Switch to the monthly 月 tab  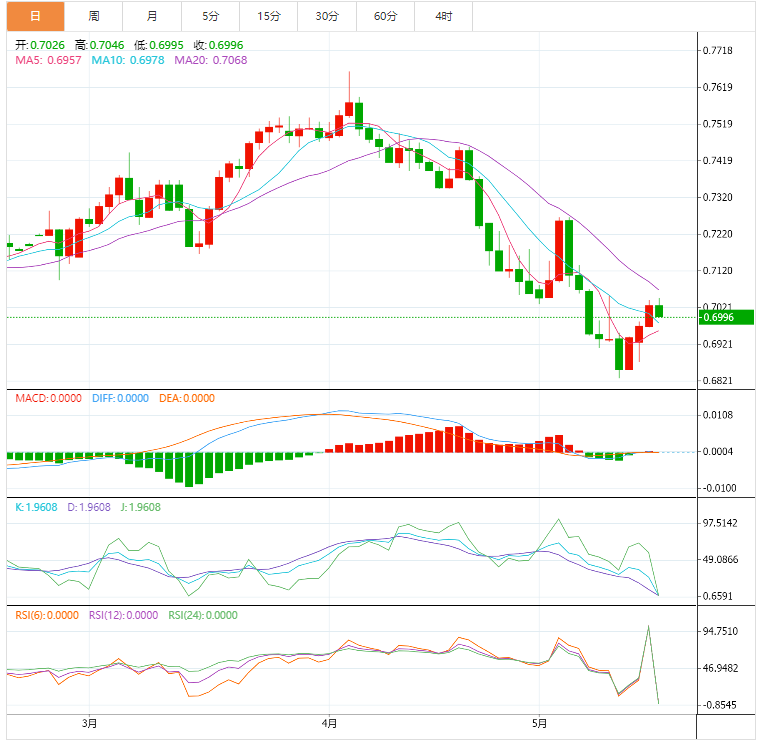(x=152, y=16)
